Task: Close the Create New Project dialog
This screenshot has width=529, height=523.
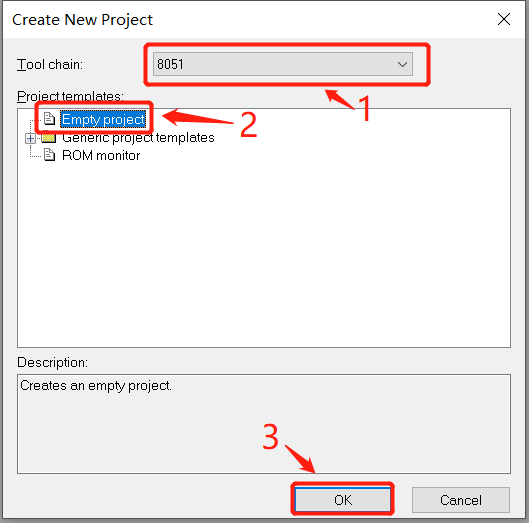Action: 504,19
